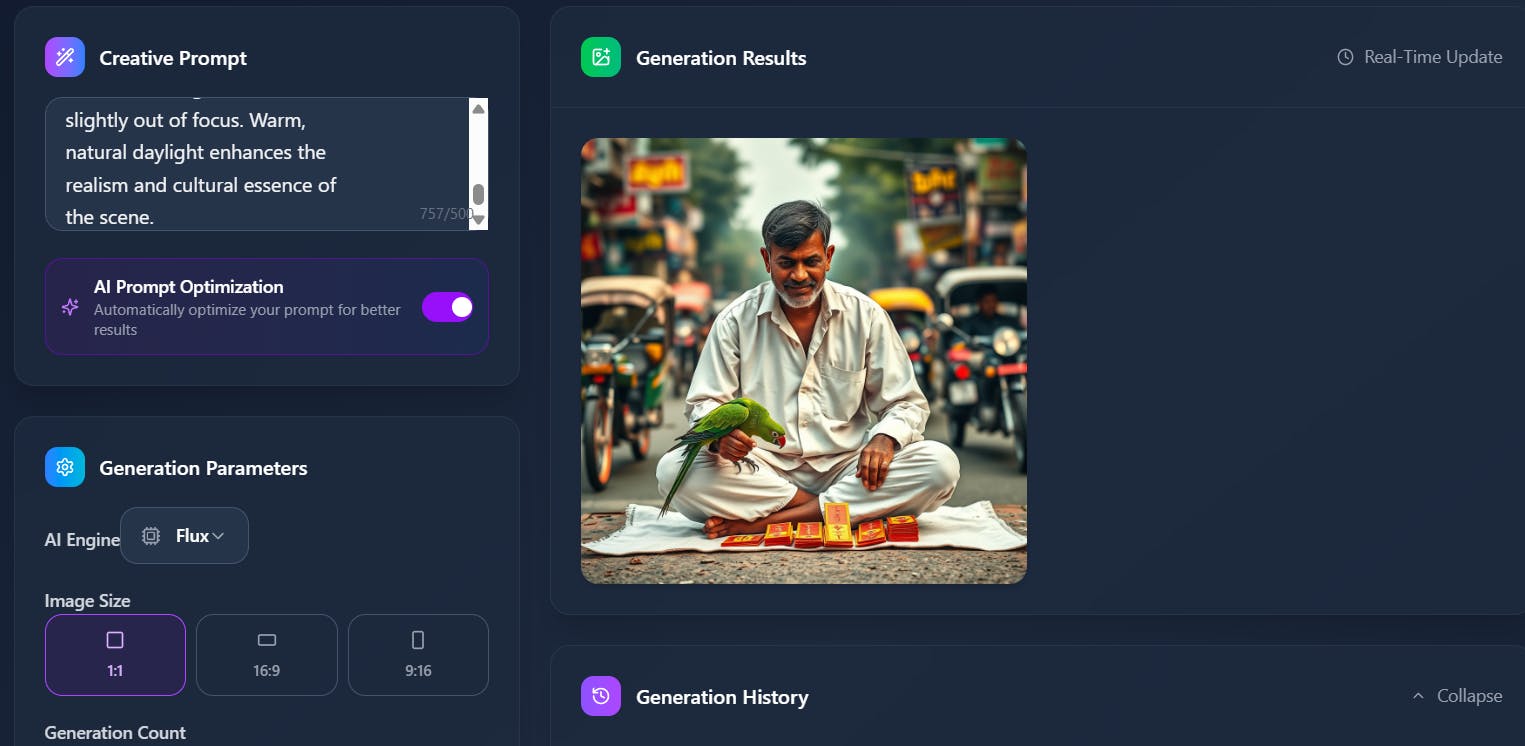Click the prompt scrollbar up arrow
The image size is (1525, 746).
[478, 108]
